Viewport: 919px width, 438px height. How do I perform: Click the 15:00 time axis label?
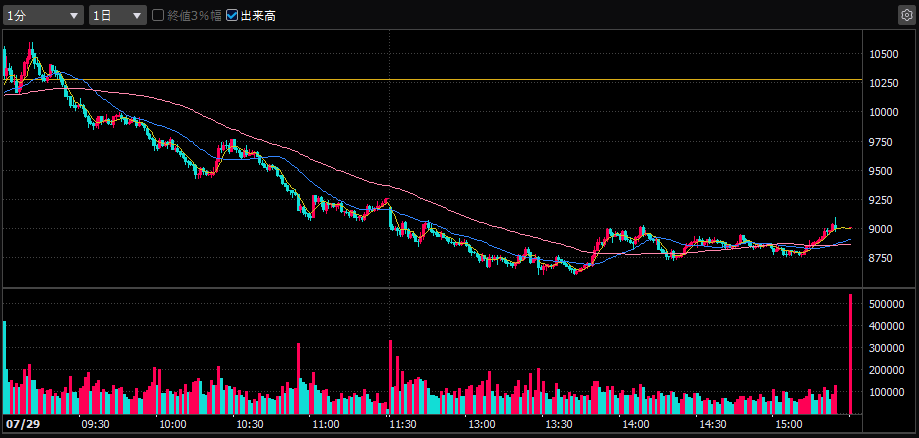pos(788,424)
